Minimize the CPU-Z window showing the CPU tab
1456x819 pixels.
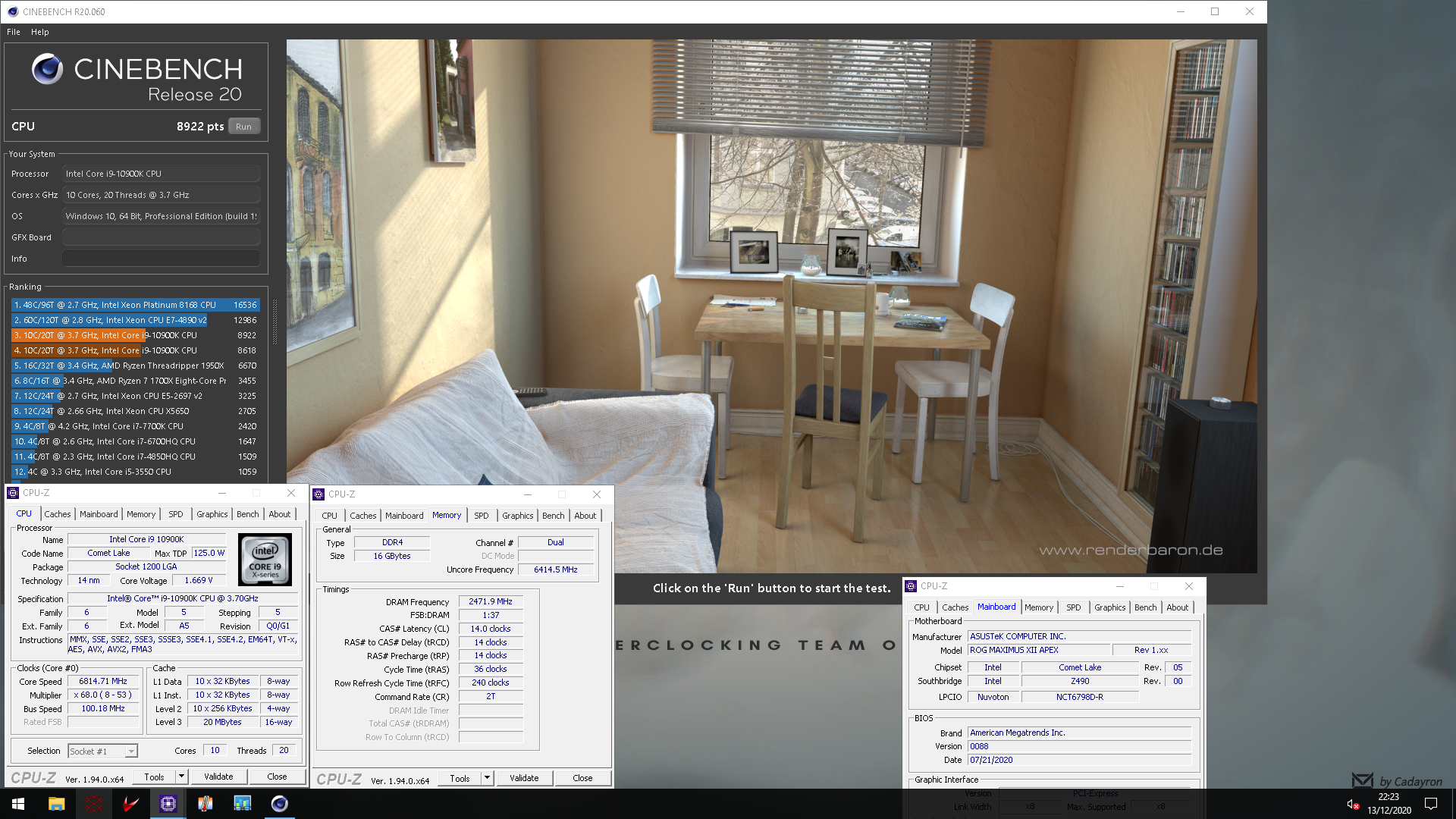coord(222,493)
